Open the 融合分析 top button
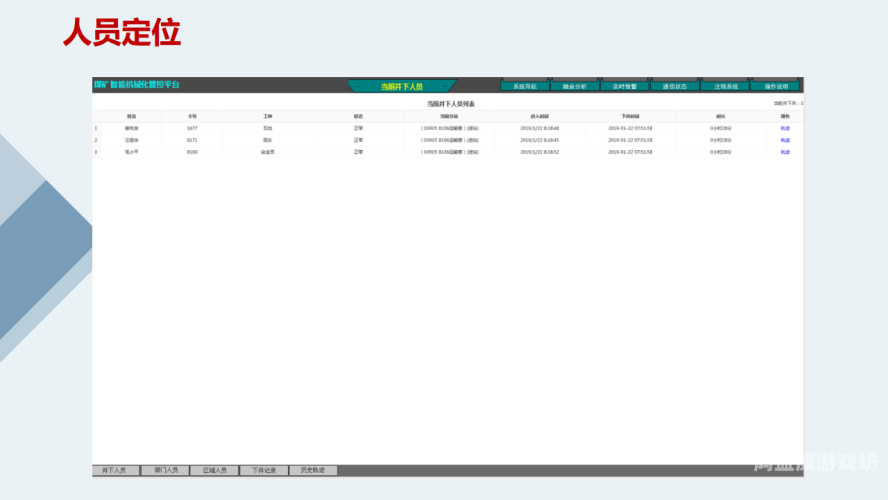The image size is (888, 500). click(x=575, y=86)
